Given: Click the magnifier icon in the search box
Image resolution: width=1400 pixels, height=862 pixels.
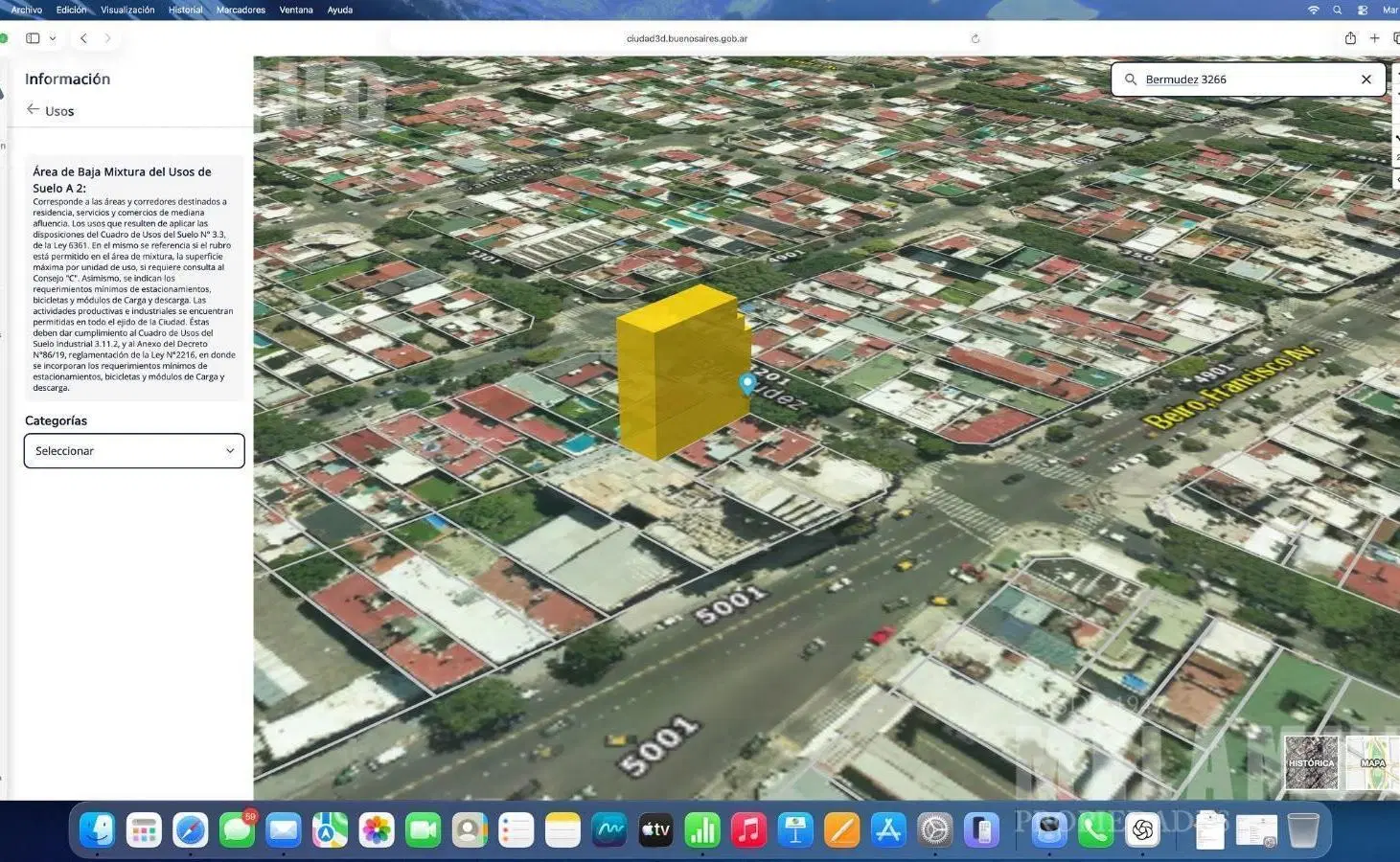Looking at the screenshot, I should click(1131, 79).
